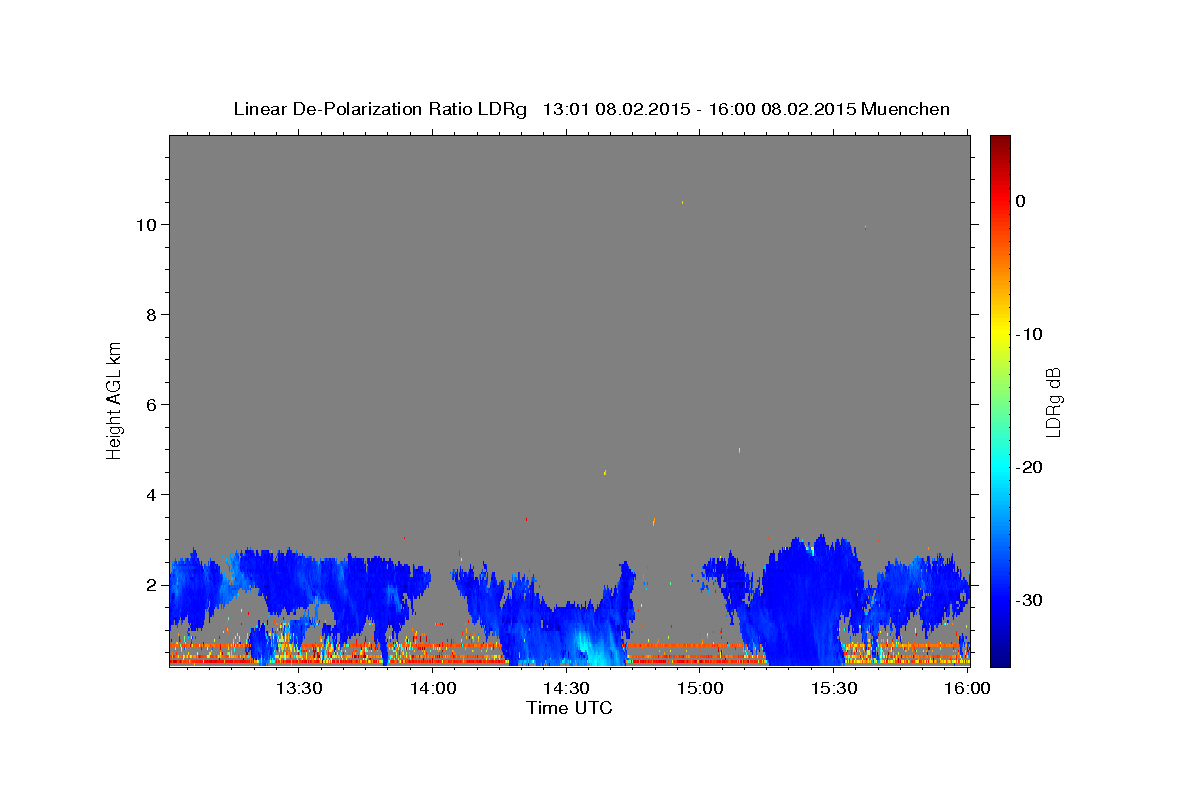Click the colorbar value -30

pos(1030,600)
